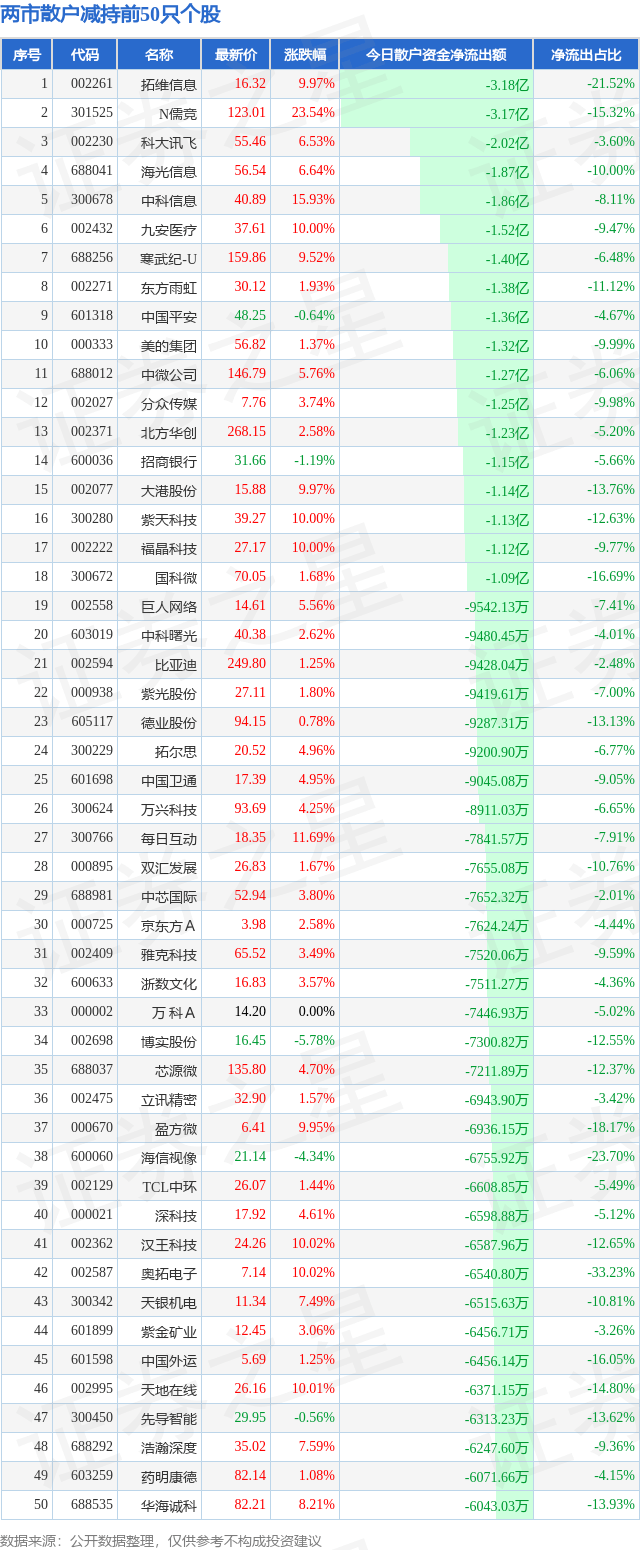
Task: Click the 代码 column header
Action: [85, 55]
